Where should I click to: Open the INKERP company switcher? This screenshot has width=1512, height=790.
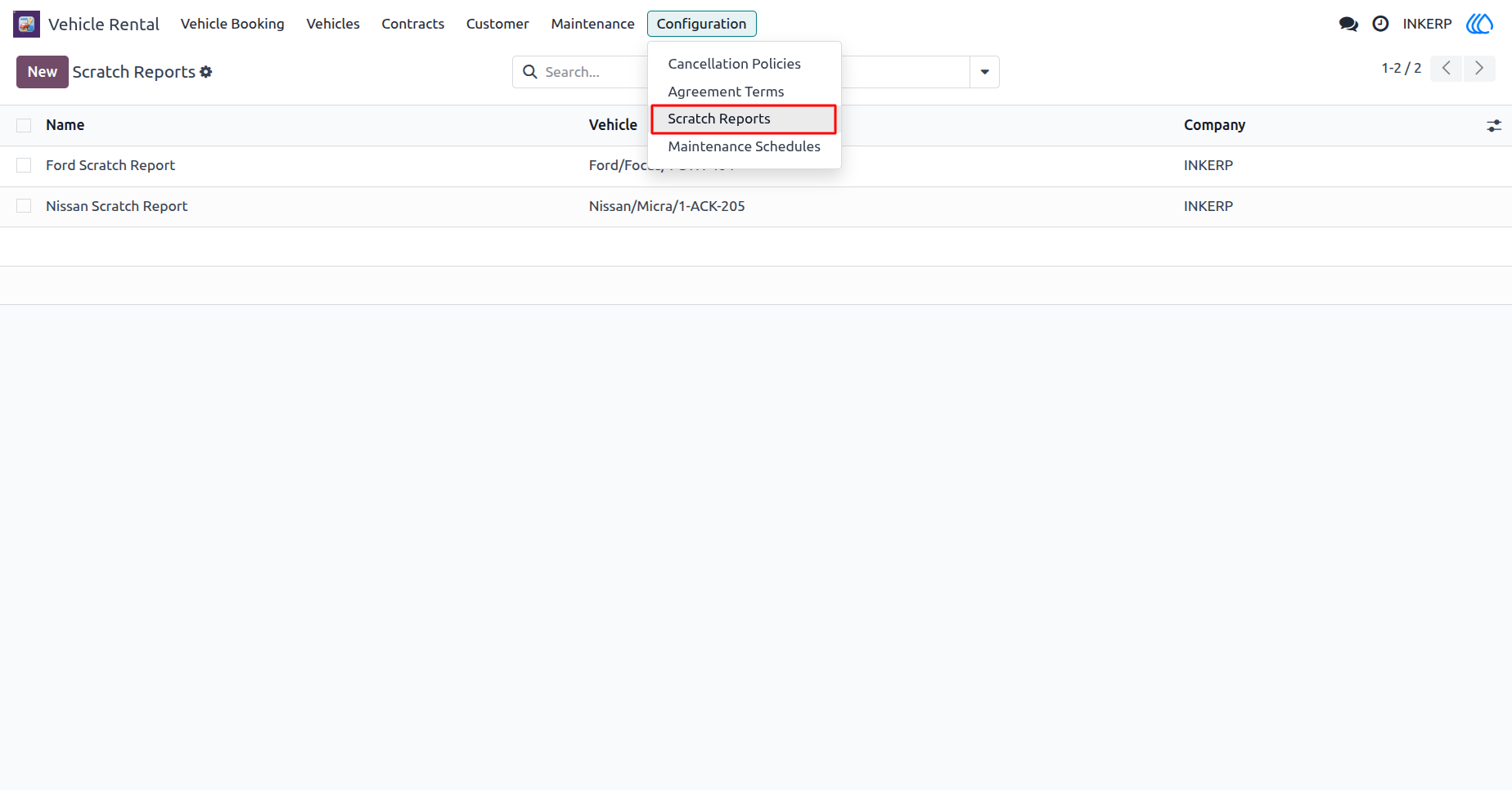[x=1427, y=24]
